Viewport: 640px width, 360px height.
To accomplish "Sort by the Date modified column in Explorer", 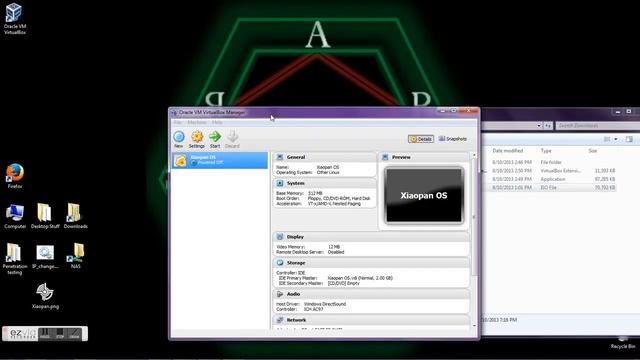I will (x=507, y=151).
